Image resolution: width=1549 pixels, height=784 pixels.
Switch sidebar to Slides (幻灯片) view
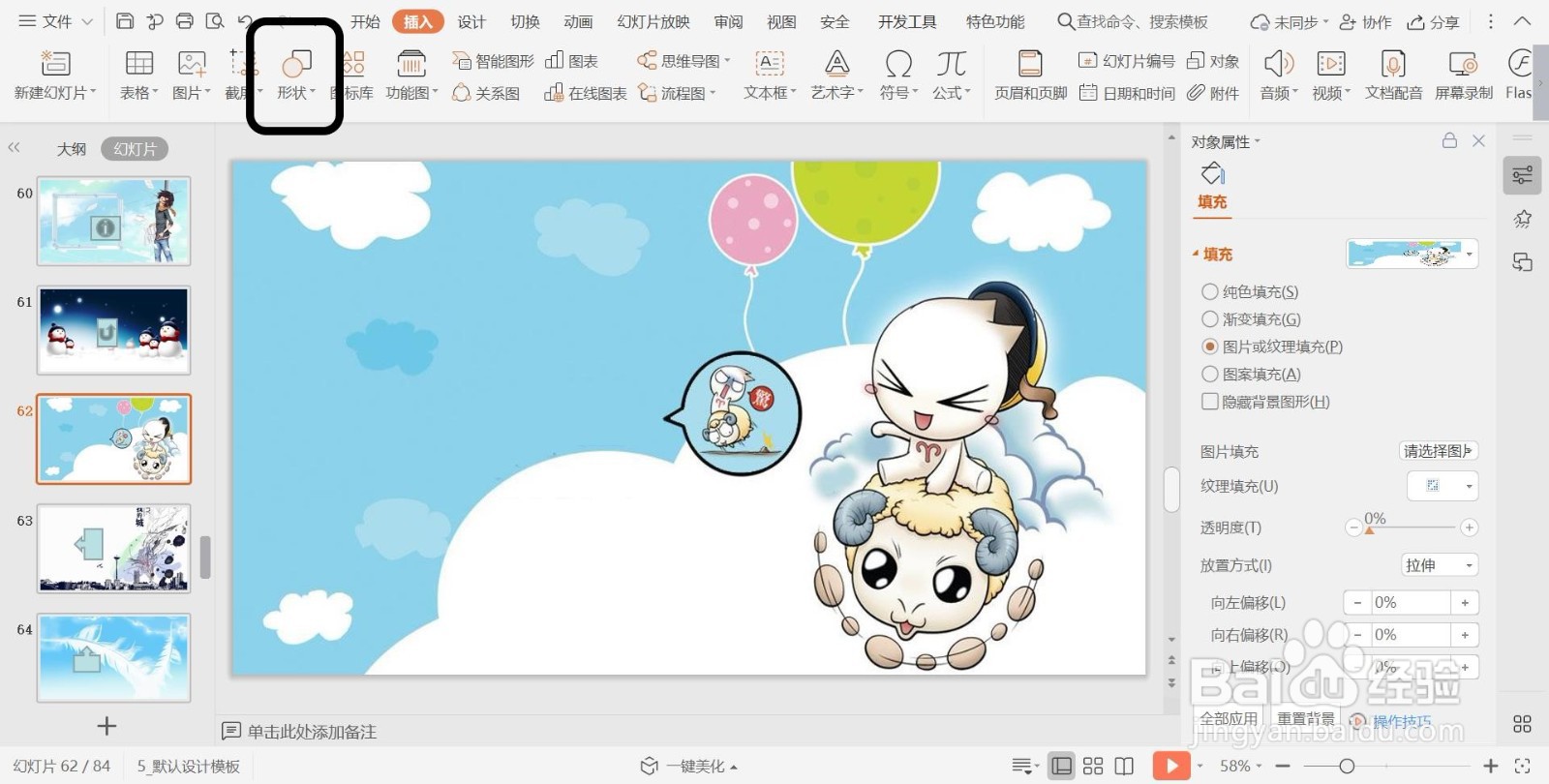click(135, 149)
